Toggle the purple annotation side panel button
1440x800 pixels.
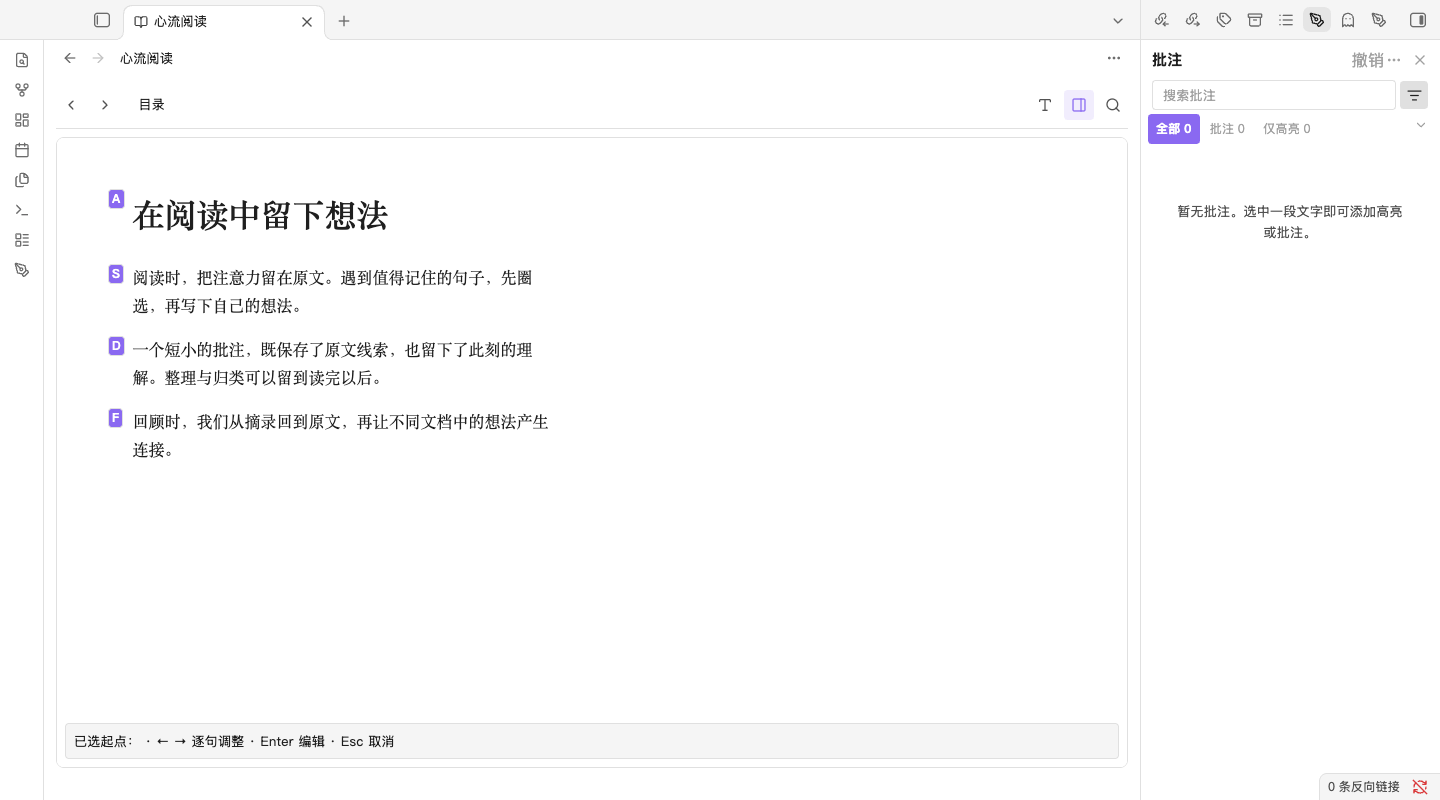(1079, 105)
